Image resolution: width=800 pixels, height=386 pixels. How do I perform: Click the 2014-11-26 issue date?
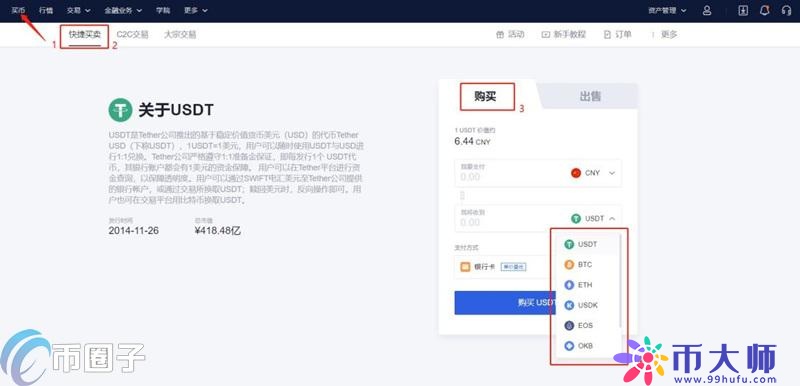tap(134, 230)
